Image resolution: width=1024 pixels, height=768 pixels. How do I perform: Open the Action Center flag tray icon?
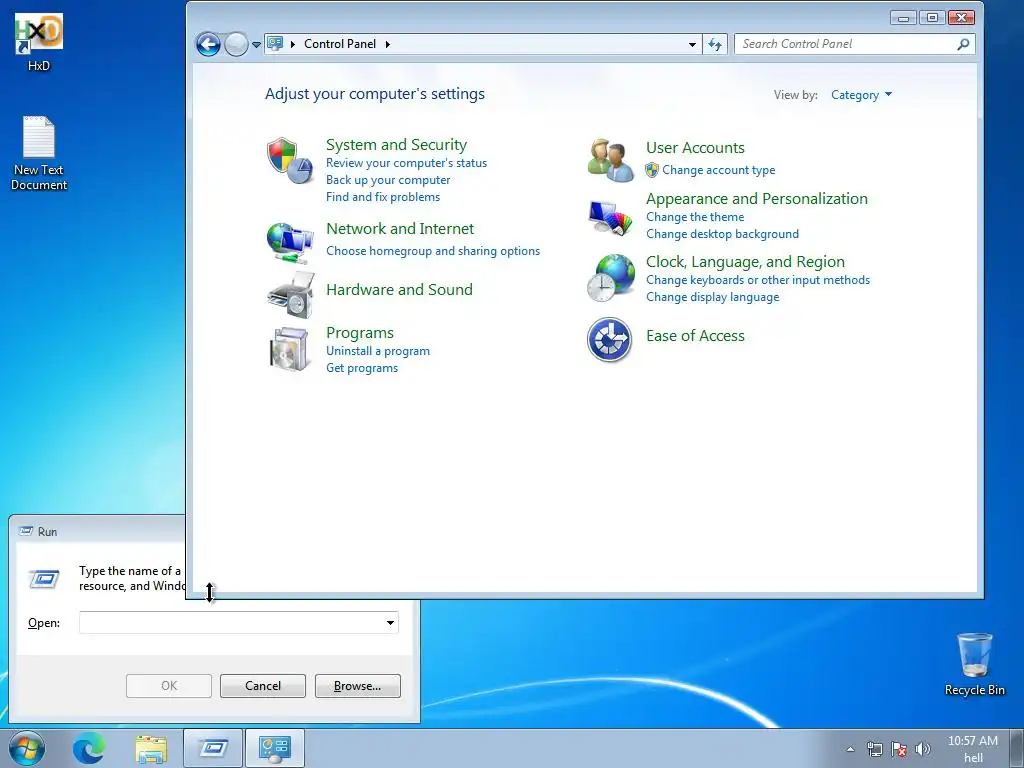[899, 749]
